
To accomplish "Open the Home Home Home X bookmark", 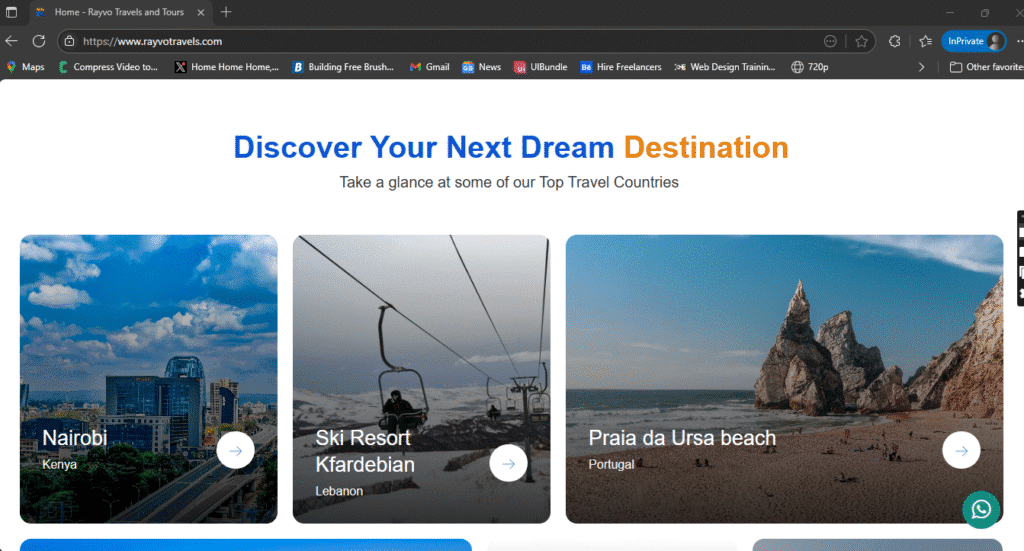I will [x=226, y=67].
